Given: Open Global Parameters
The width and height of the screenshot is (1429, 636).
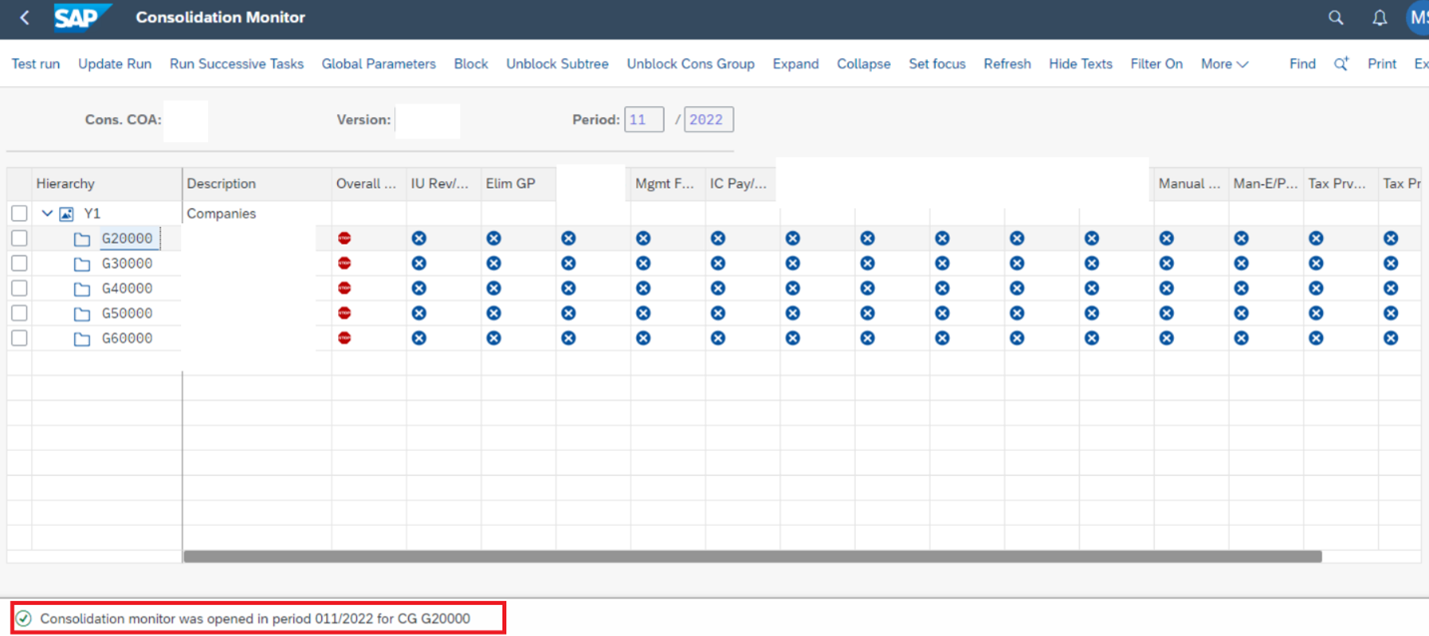Looking at the screenshot, I should tap(378, 64).
